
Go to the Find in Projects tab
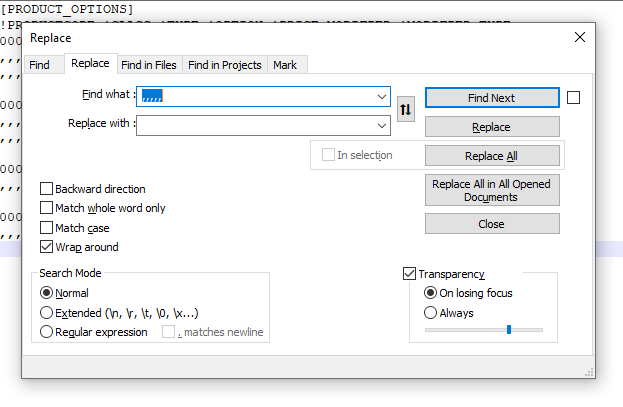[x=225, y=65]
